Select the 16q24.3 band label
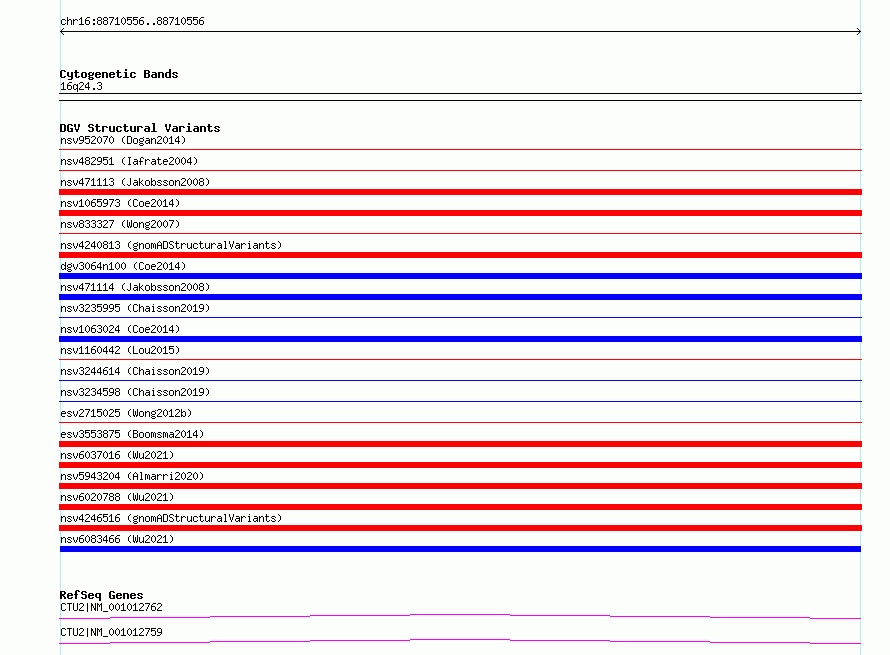 coord(81,86)
